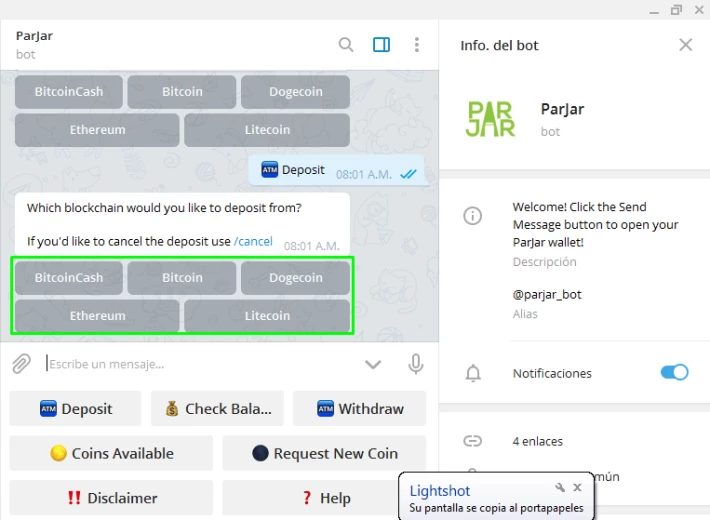Toggle the Notificaciones switch
The height and width of the screenshot is (520, 710).
click(x=674, y=372)
